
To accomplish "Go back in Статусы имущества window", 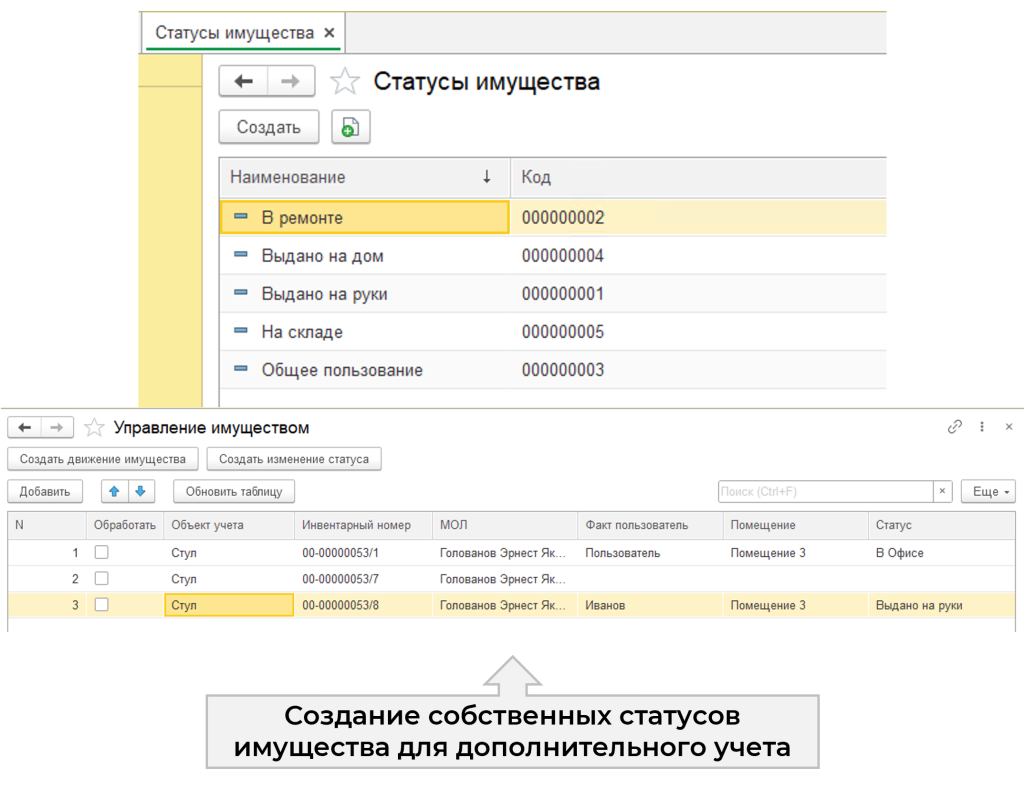I will [x=244, y=81].
